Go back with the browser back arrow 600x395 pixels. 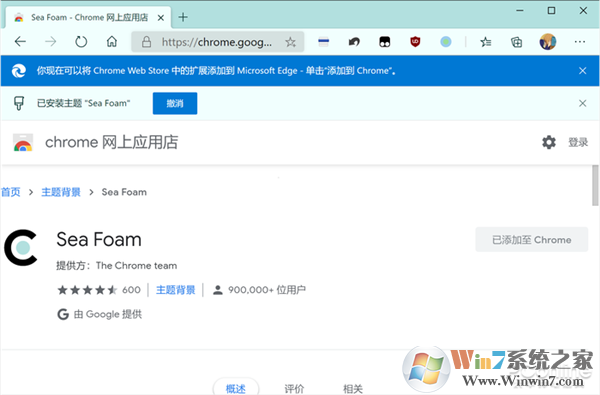(x=20, y=41)
